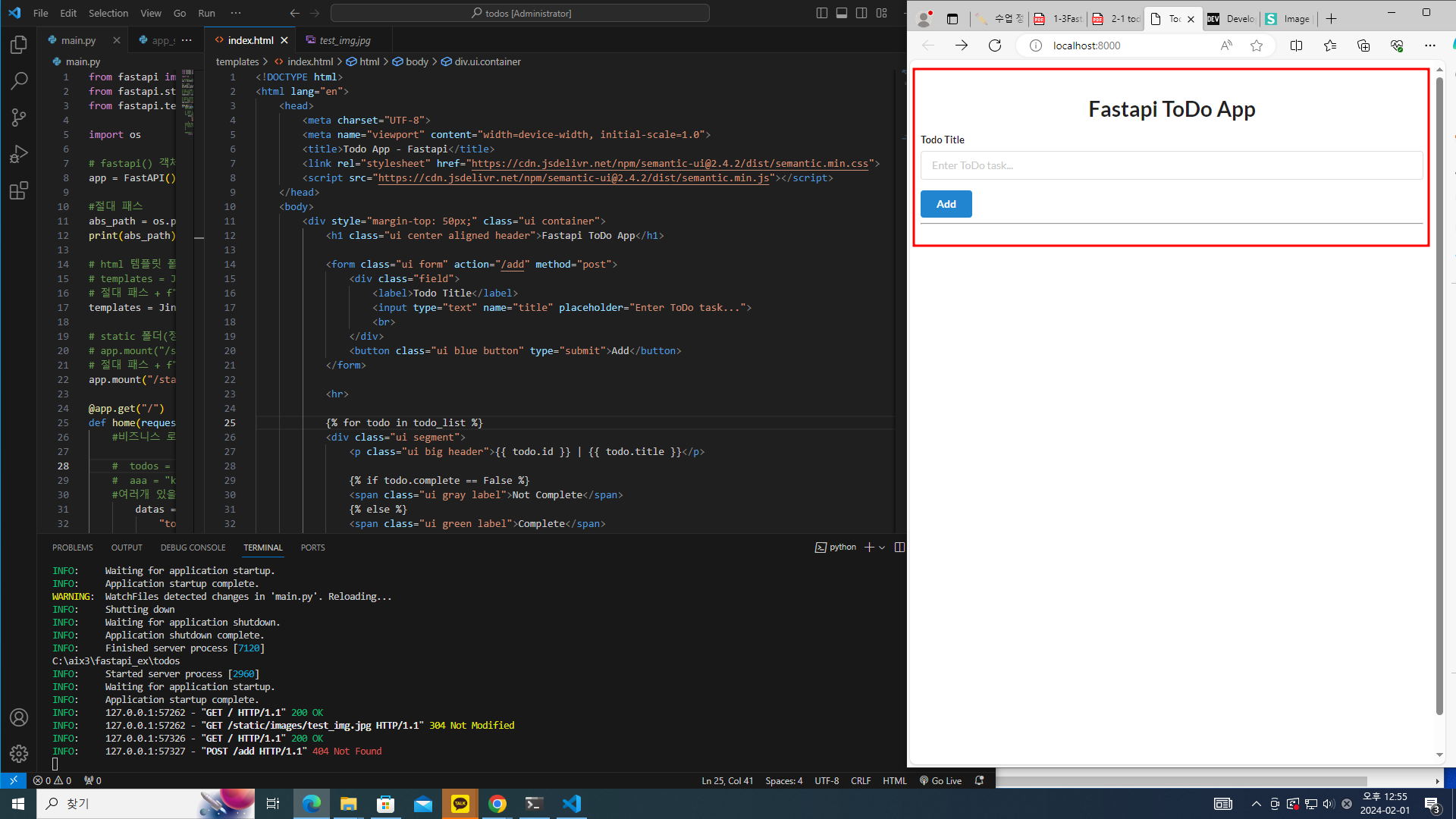The width and height of the screenshot is (1456, 819).
Task: Open the Manage gear settings icon
Action: click(x=19, y=753)
